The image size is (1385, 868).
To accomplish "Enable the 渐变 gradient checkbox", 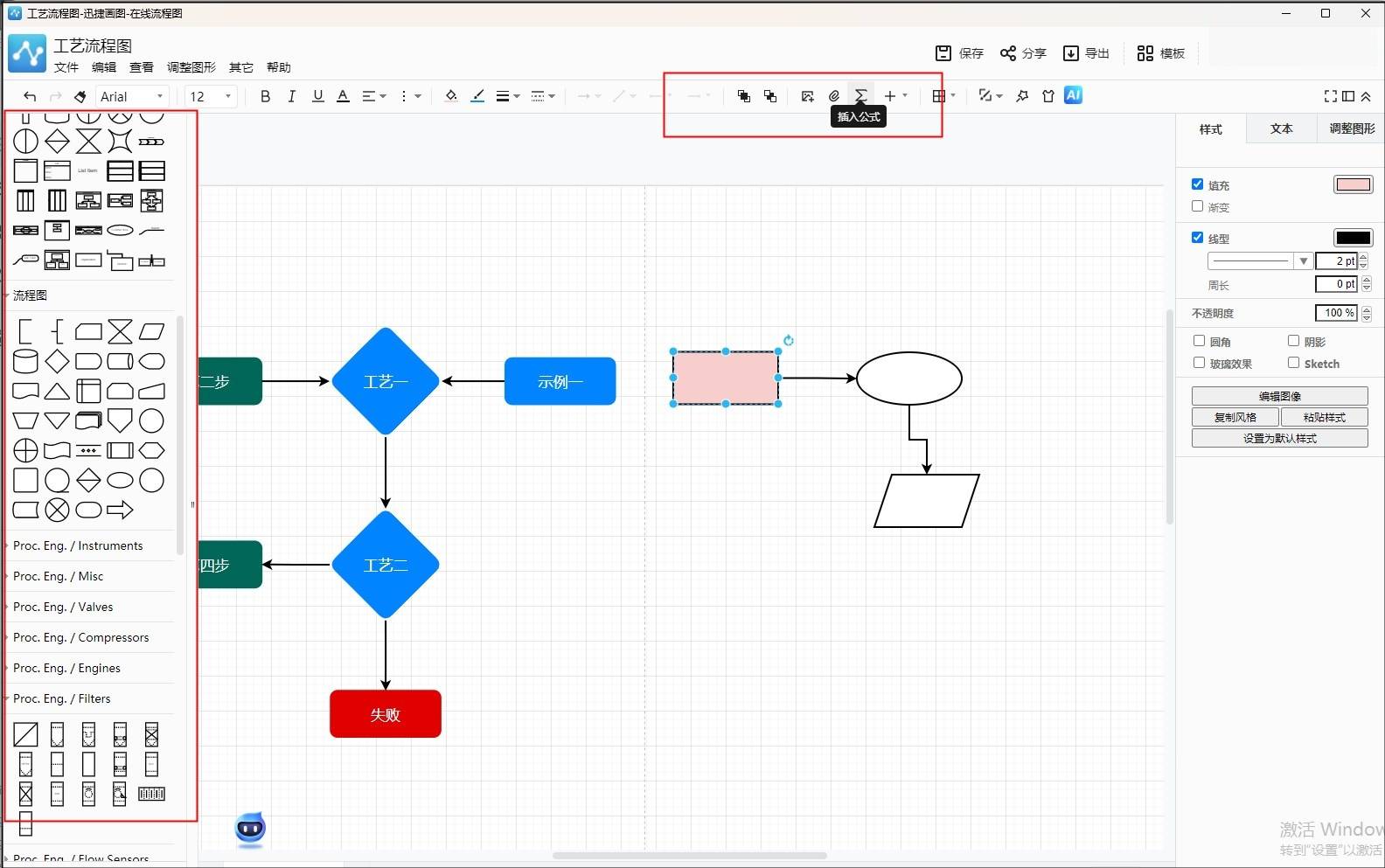I will (1198, 206).
